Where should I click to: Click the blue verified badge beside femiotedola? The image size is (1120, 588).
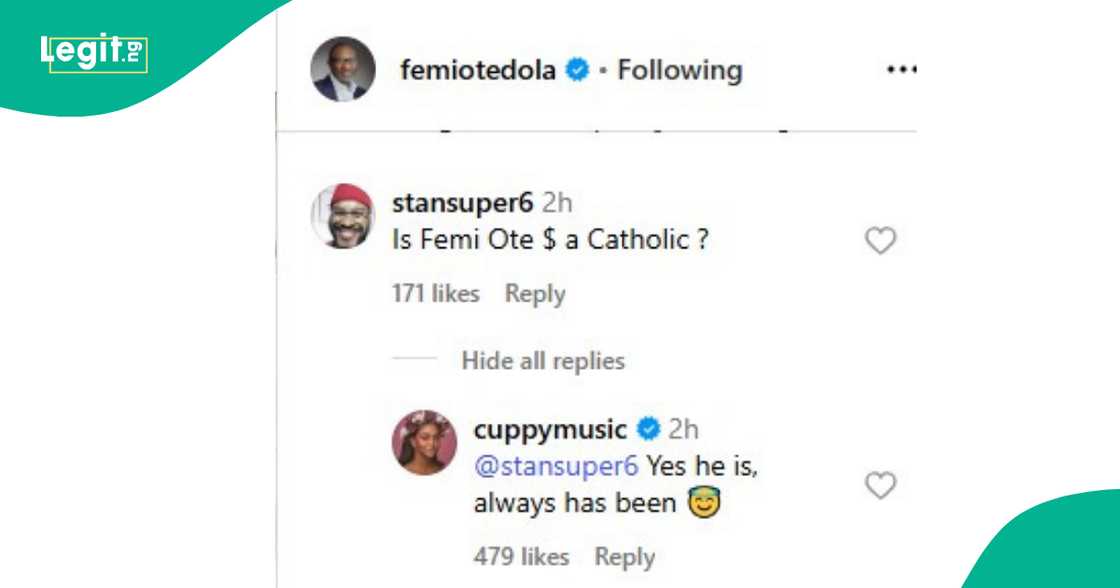(x=575, y=70)
